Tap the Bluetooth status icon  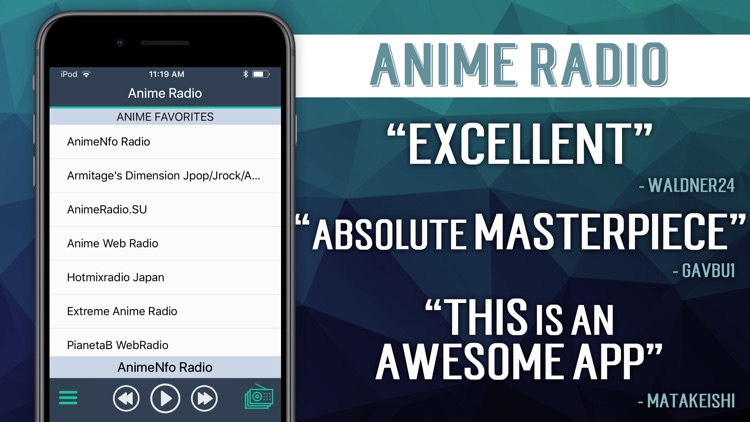[245, 74]
